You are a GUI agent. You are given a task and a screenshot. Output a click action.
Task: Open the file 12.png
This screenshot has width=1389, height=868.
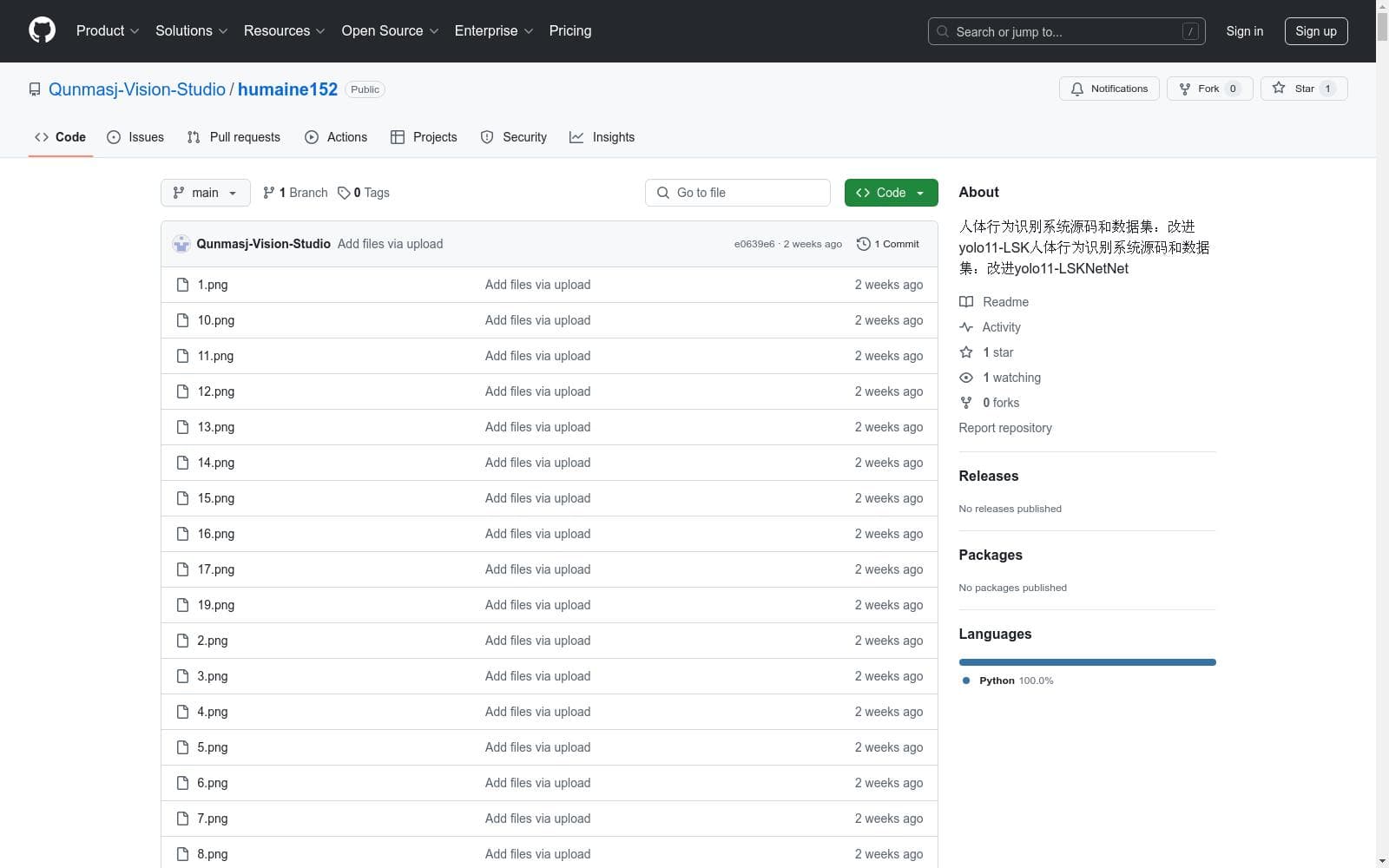tap(216, 391)
